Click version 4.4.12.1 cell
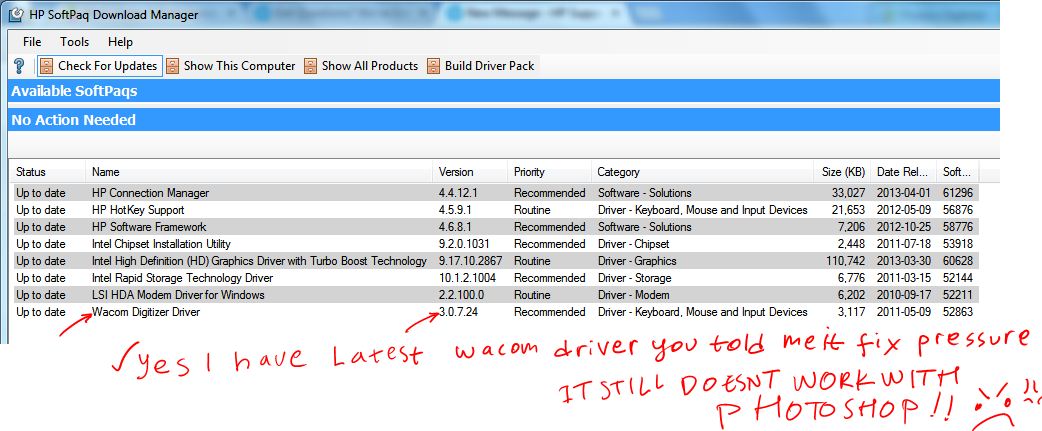 459,193
